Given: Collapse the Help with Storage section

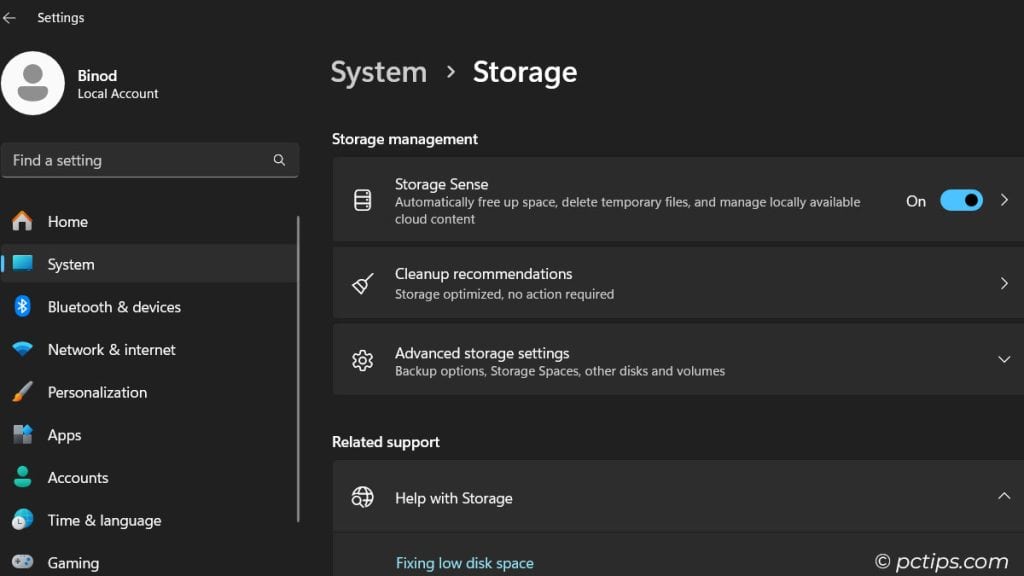Looking at the screenshot, I should [1004, 496].
